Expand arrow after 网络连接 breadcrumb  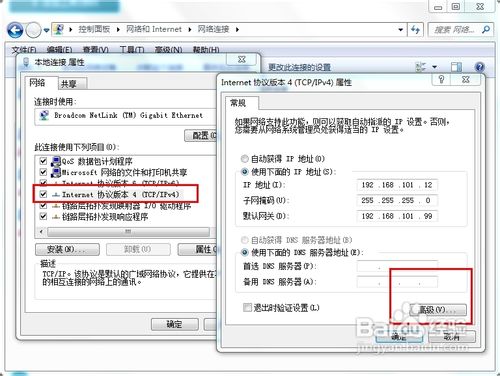(237, 30)
